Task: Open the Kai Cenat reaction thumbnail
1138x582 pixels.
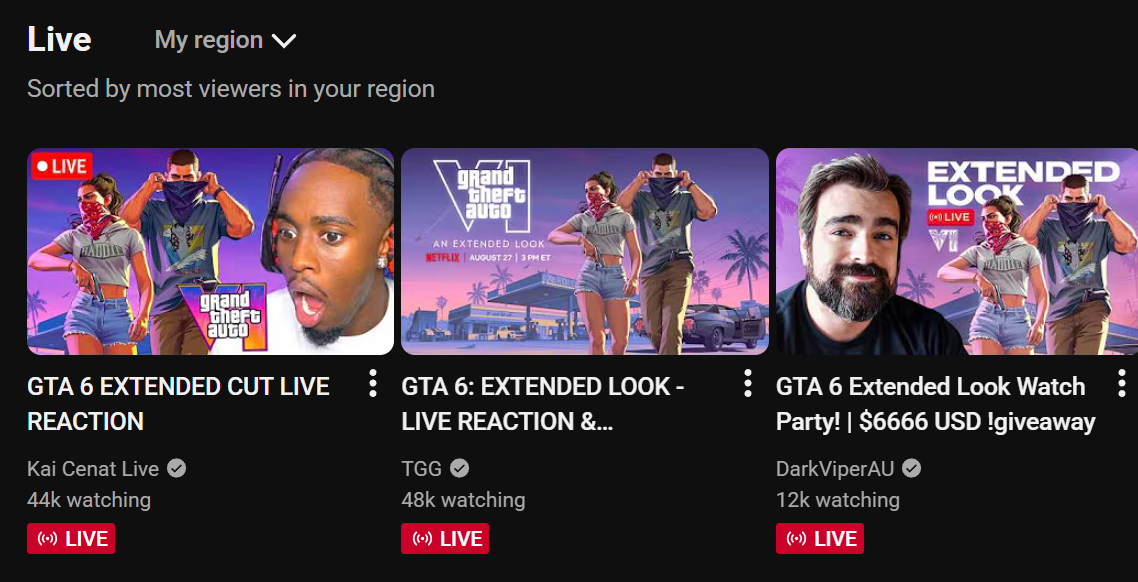Action: [210, 252]
